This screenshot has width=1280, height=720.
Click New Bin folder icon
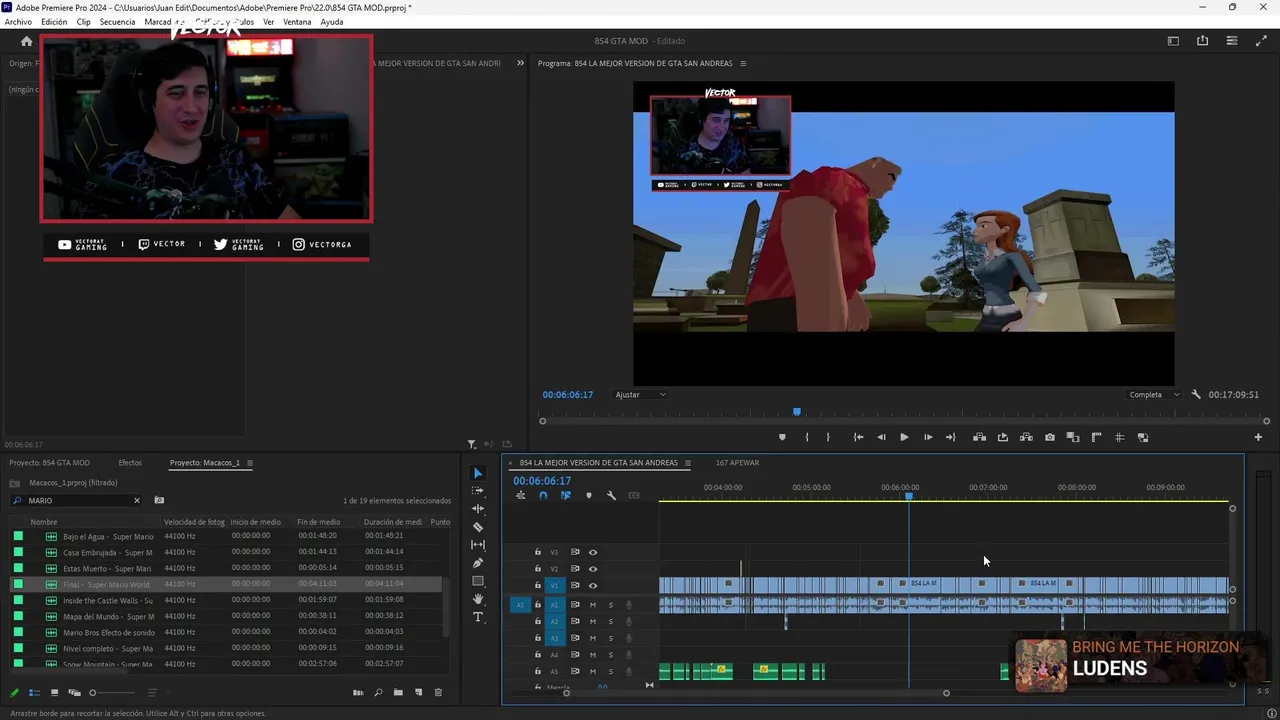(x=398, y=692)
